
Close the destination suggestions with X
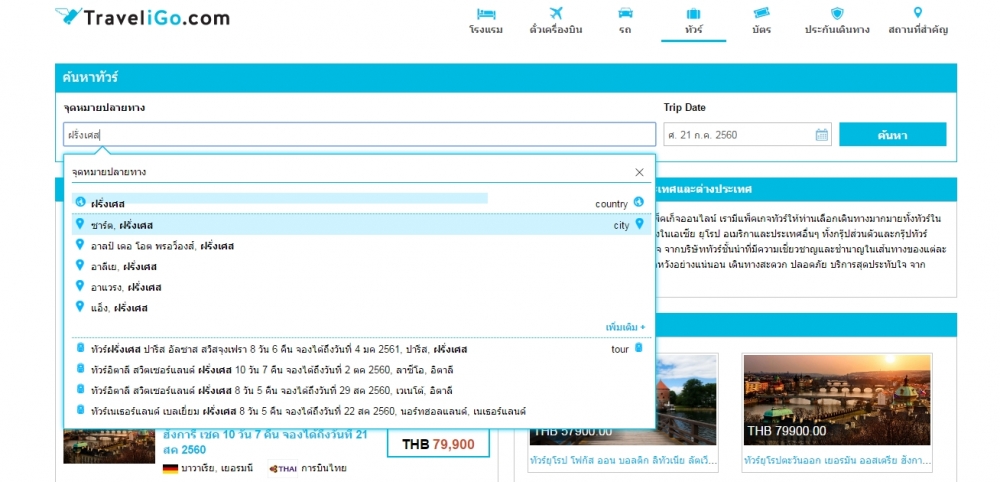[640, 172]
